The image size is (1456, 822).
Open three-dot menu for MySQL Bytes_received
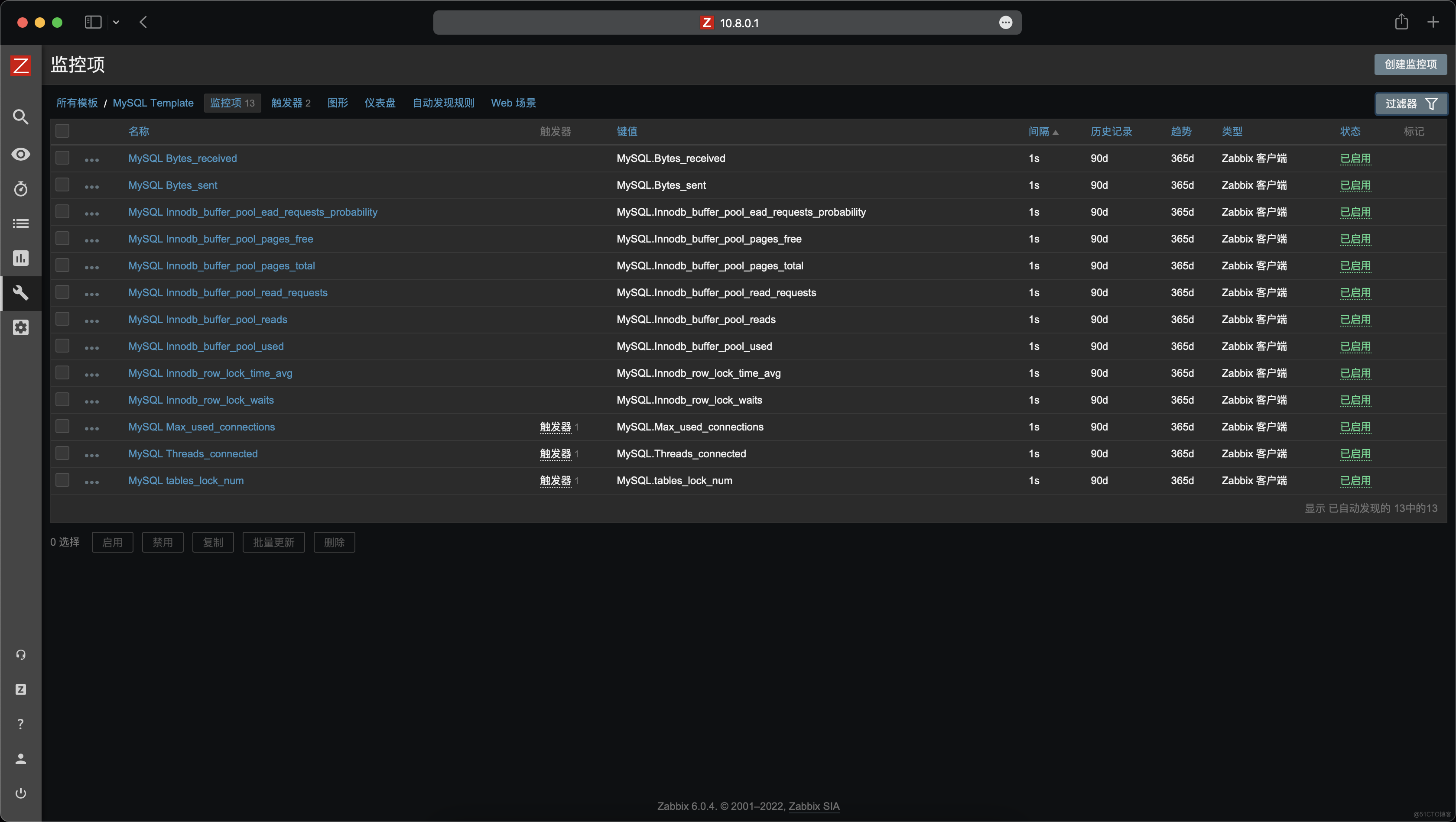(91, 160)
